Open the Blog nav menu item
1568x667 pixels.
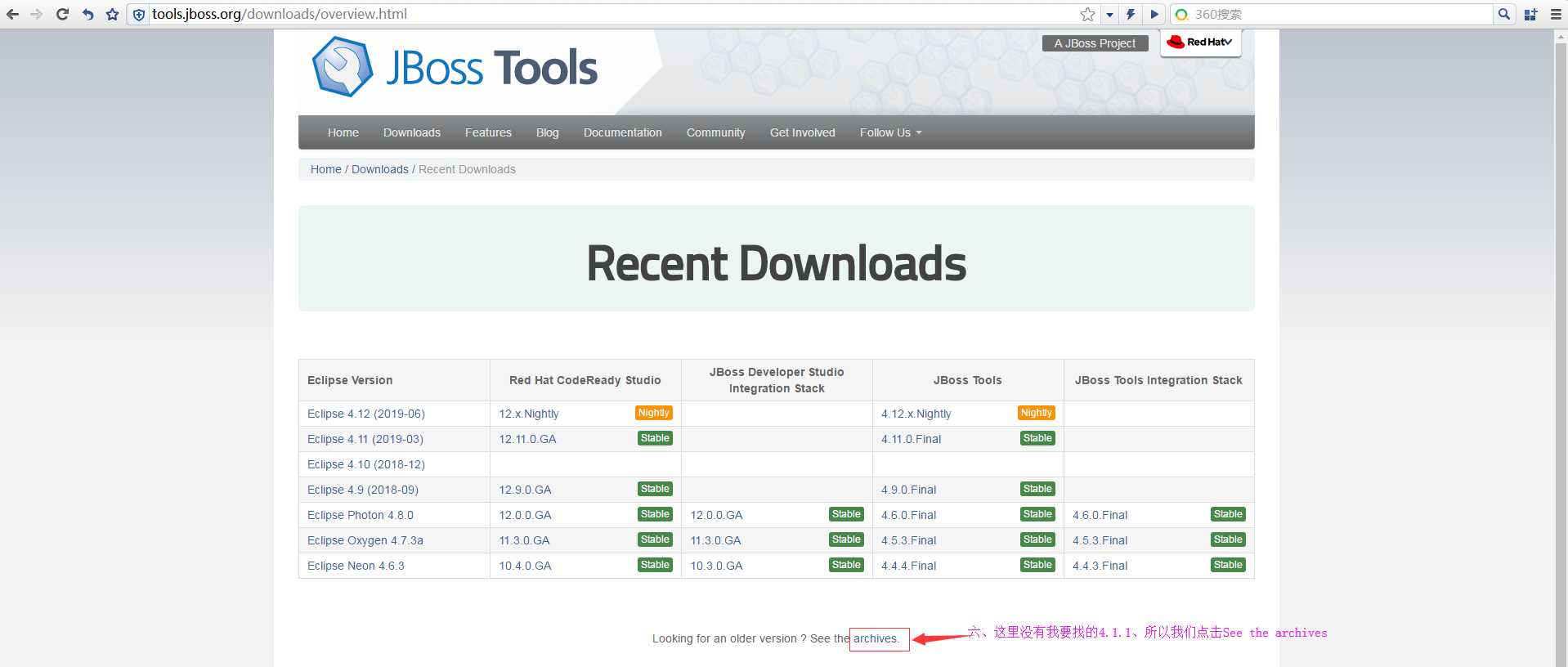(548, 132)
